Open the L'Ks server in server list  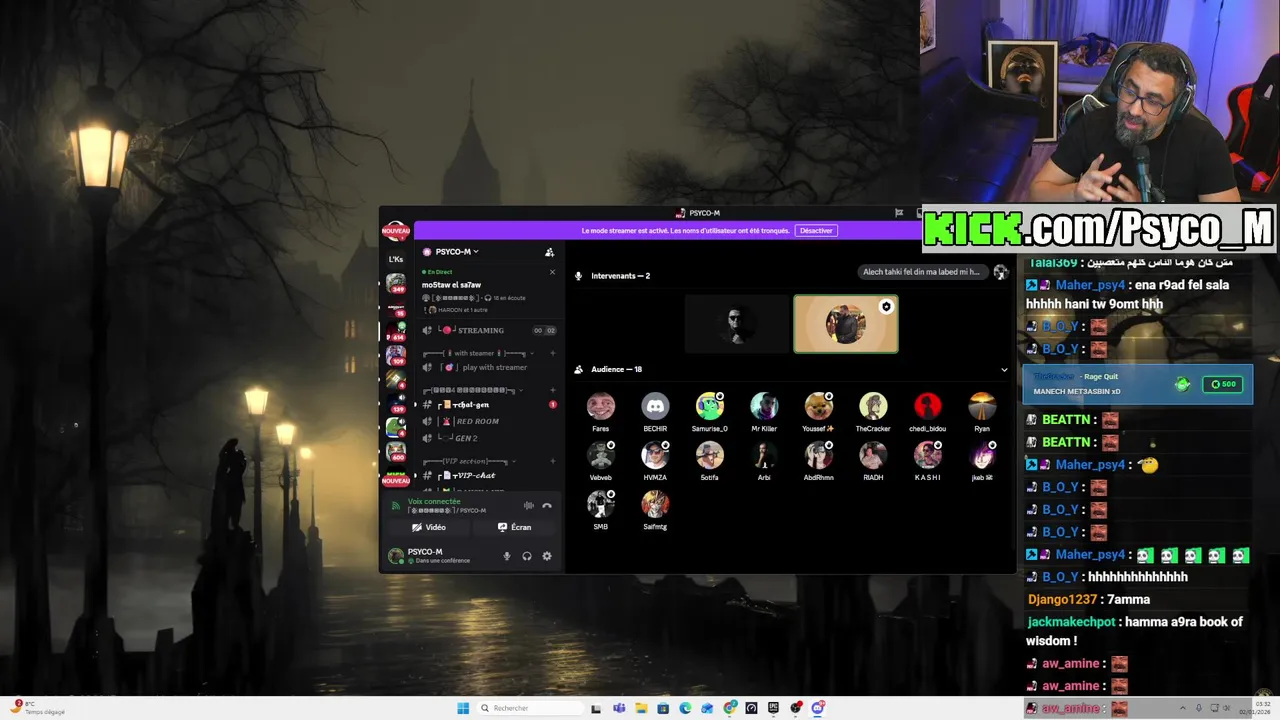[x=396, y=259]
